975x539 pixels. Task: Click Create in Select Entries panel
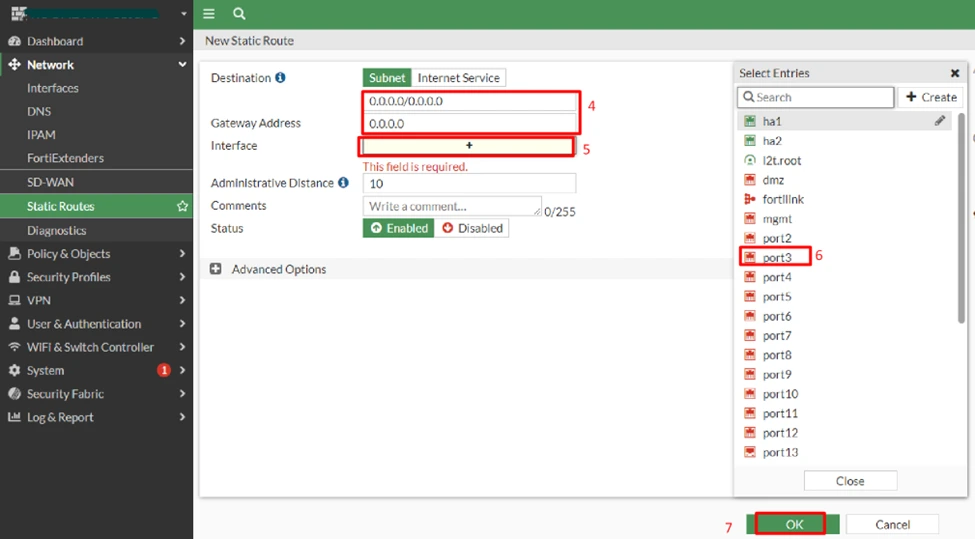tap(931, 97)
